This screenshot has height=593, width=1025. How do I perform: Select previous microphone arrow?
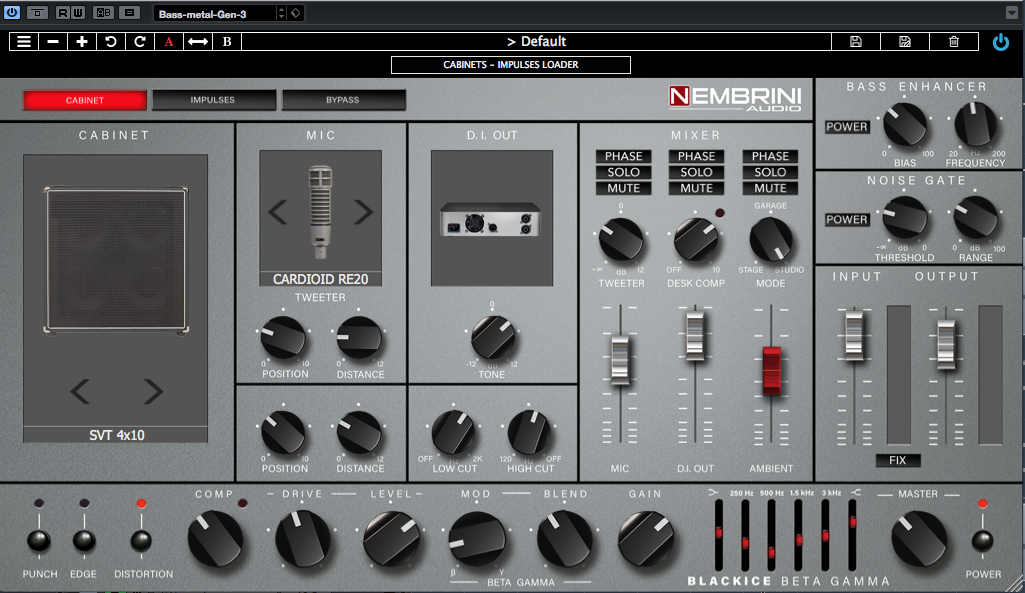[277, 212]
